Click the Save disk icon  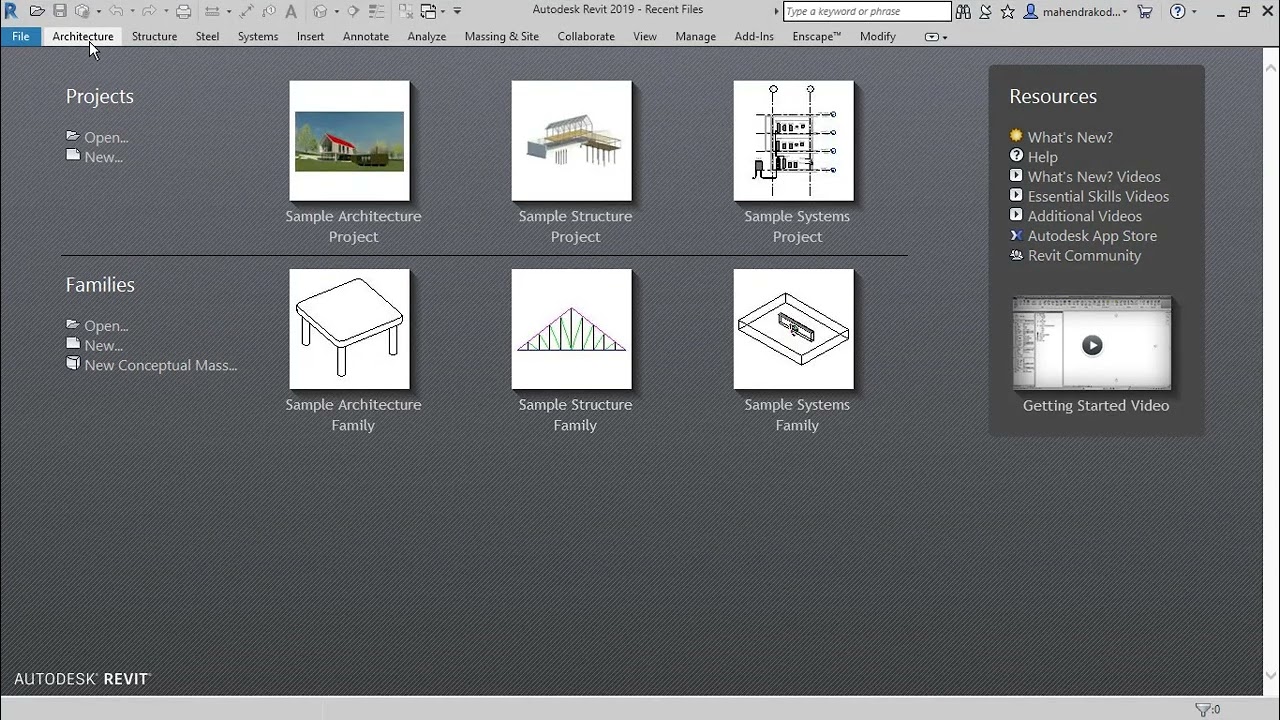60,11
